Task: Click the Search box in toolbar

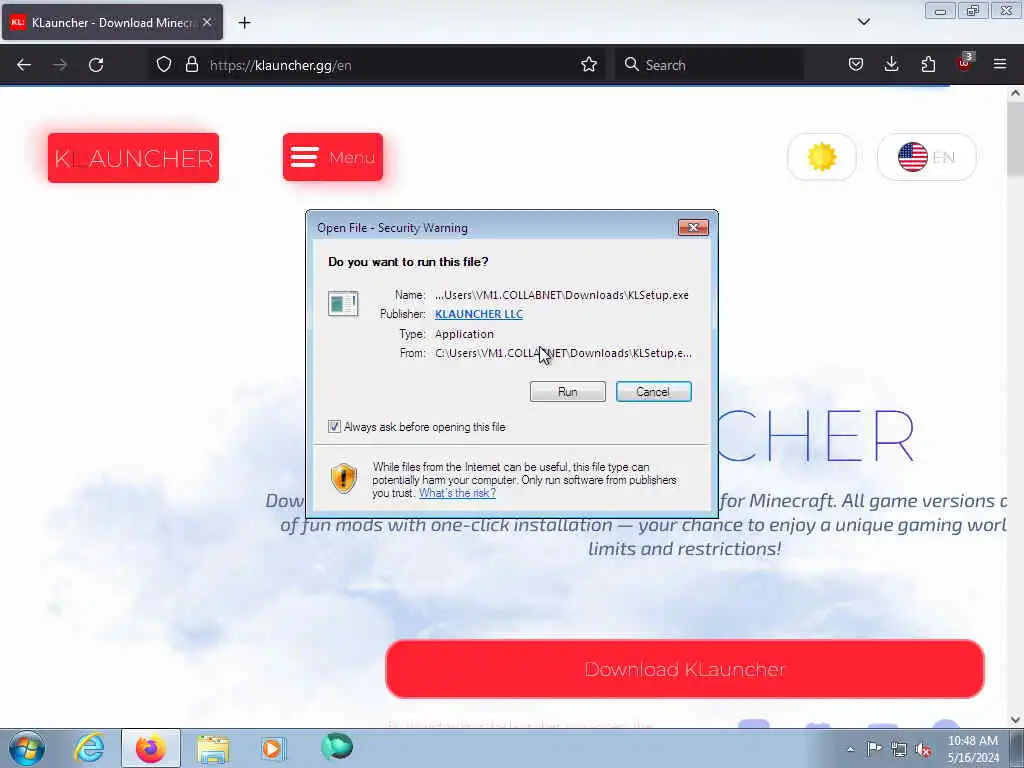Action: coord(709,65)
